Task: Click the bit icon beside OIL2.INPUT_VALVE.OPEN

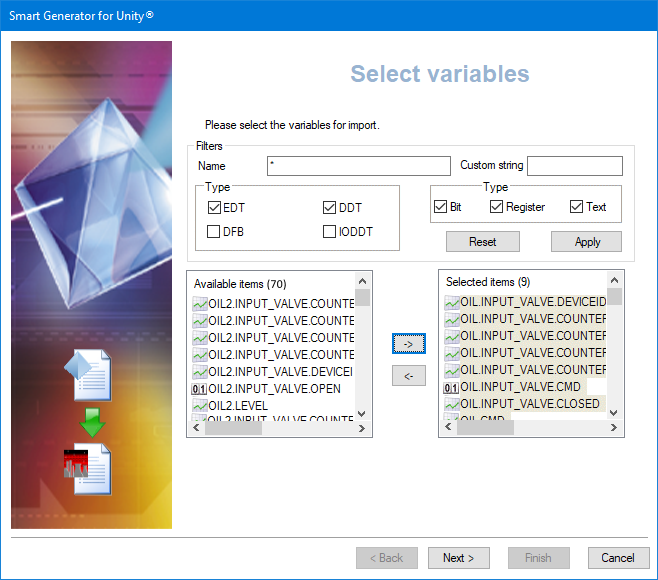Action: point(199,389)
